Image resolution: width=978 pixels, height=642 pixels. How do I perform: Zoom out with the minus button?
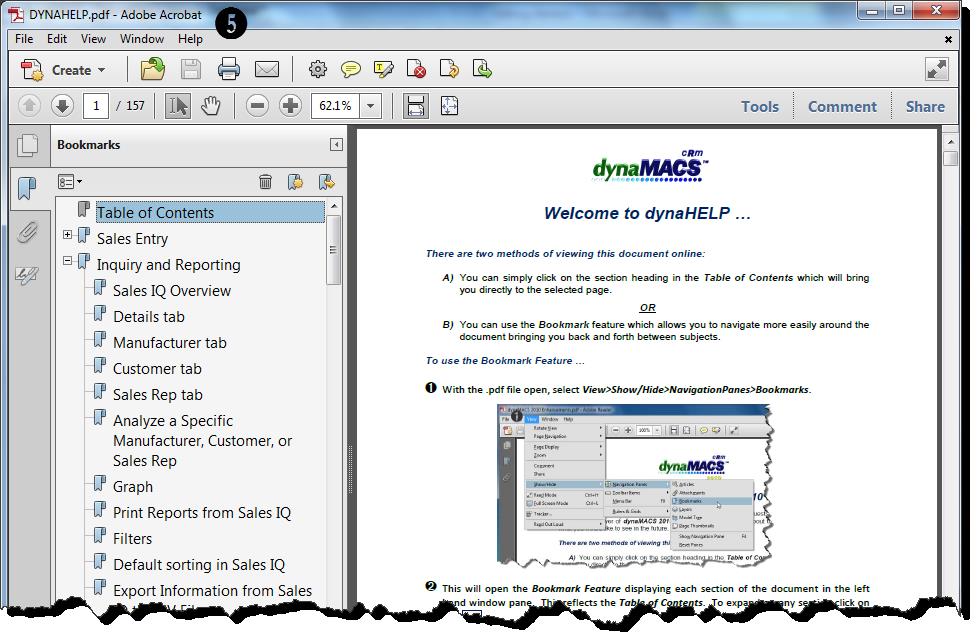click(257, 106)
